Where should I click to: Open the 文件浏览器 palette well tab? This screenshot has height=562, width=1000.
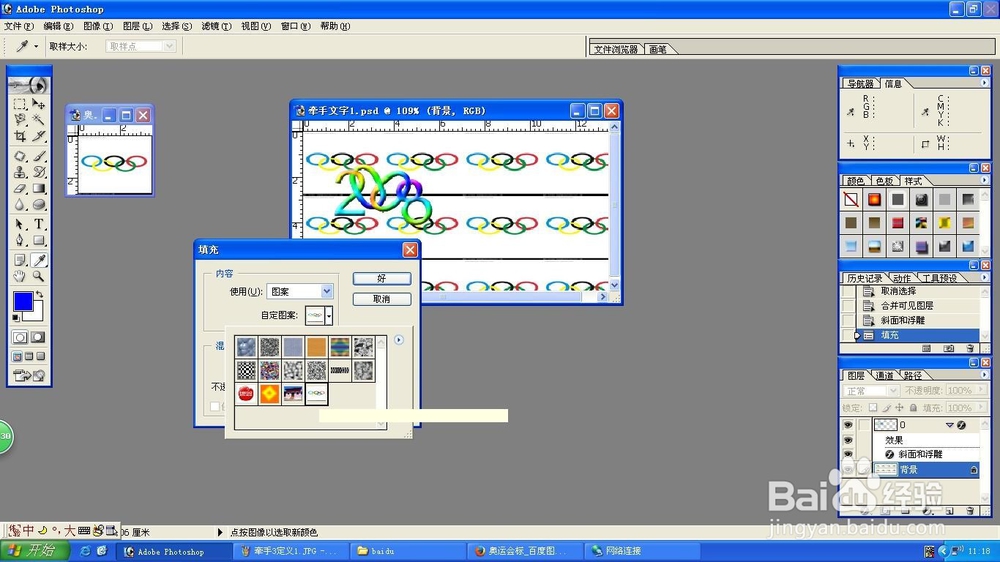[615, 49]
